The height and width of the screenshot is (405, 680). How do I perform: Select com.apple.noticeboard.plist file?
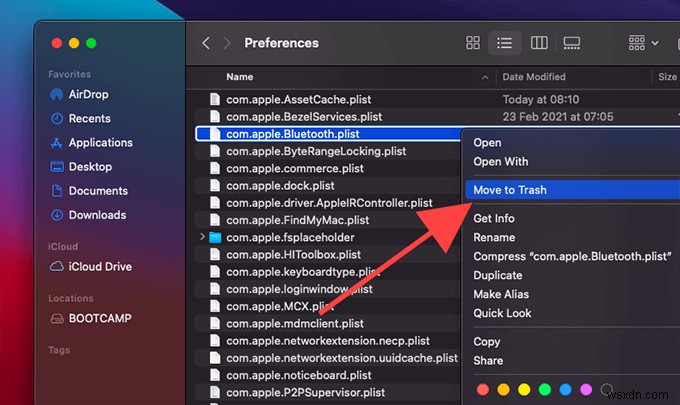[x=299, y=375]
